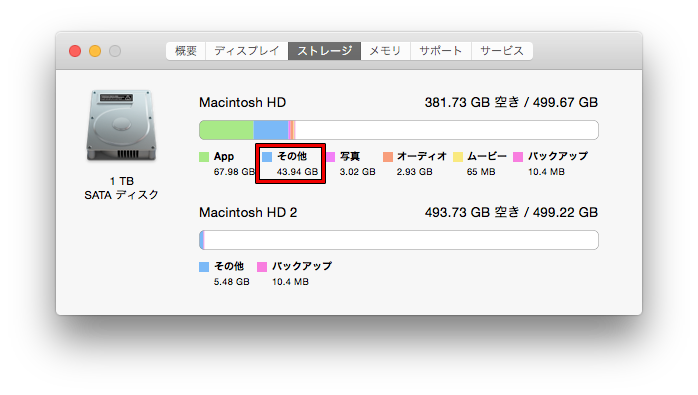The image size is (698, 395).
Task: Select the ストレージ tab
Action: [325, 51]
